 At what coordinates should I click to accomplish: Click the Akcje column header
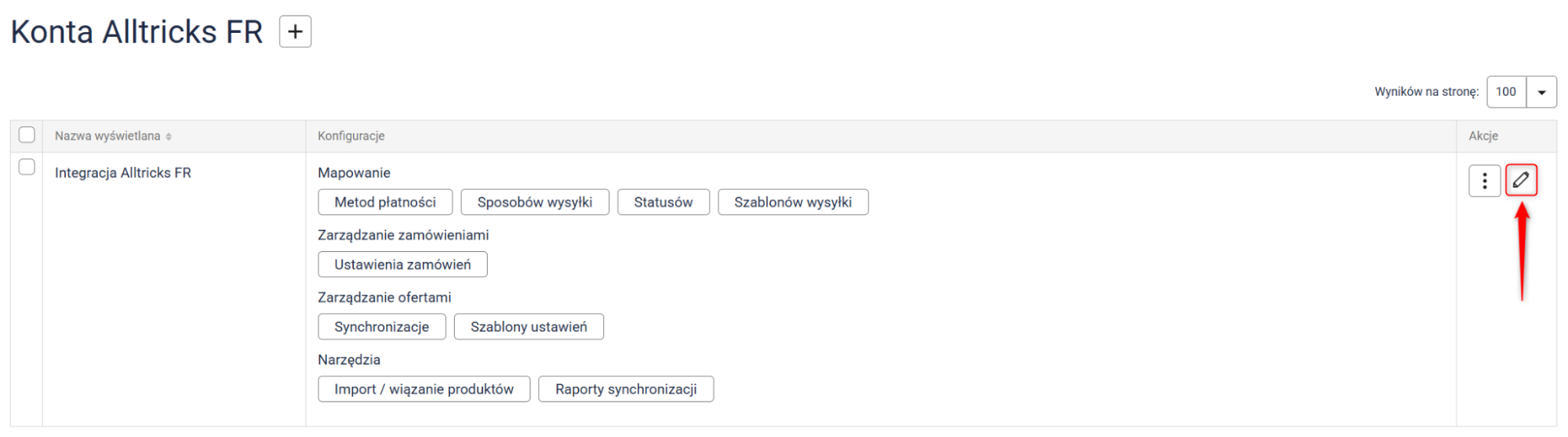[1483, 136]
